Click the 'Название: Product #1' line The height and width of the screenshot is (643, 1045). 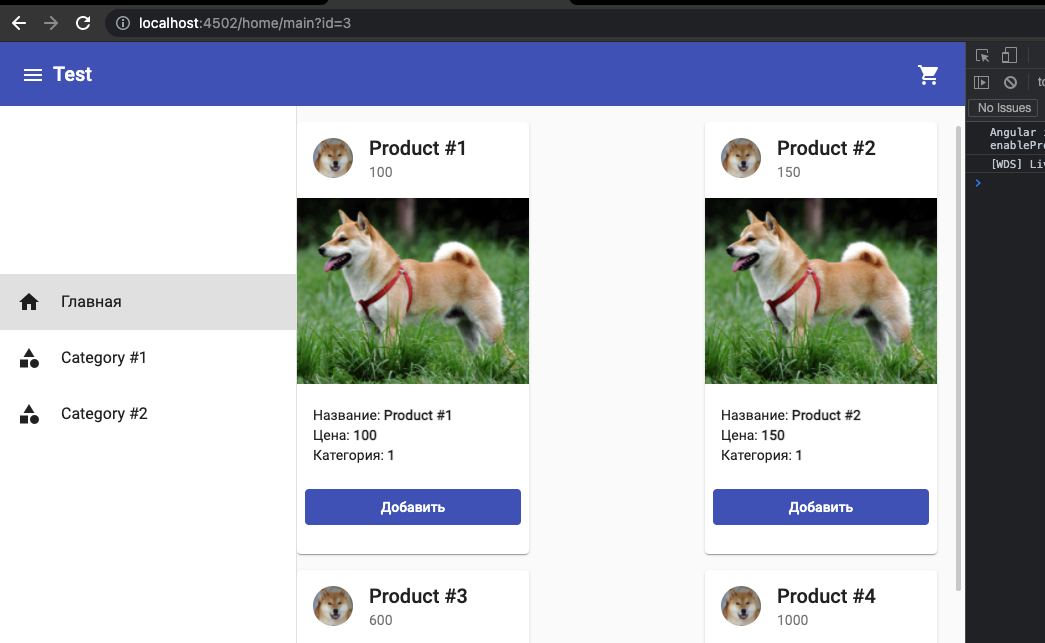click(383, 415)
